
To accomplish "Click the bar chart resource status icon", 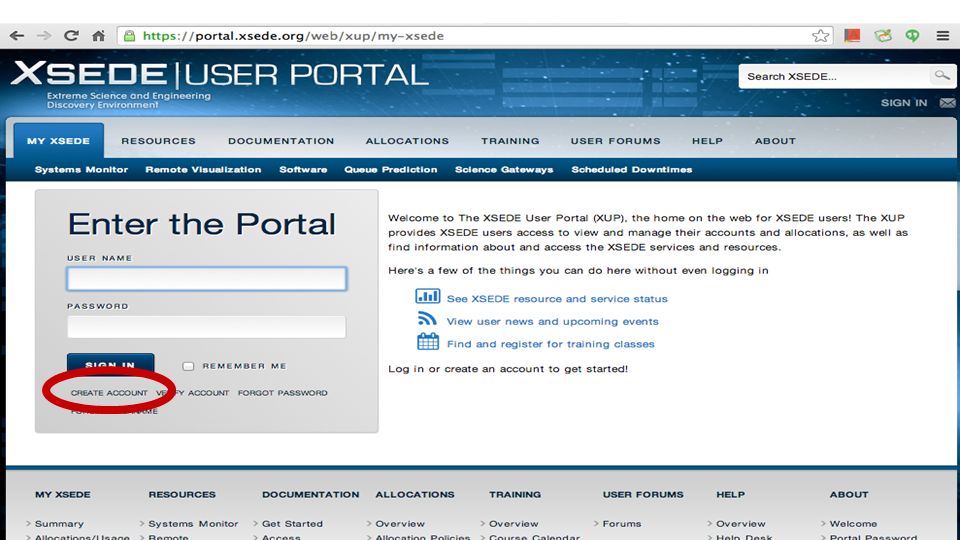I will click(427, 297).
